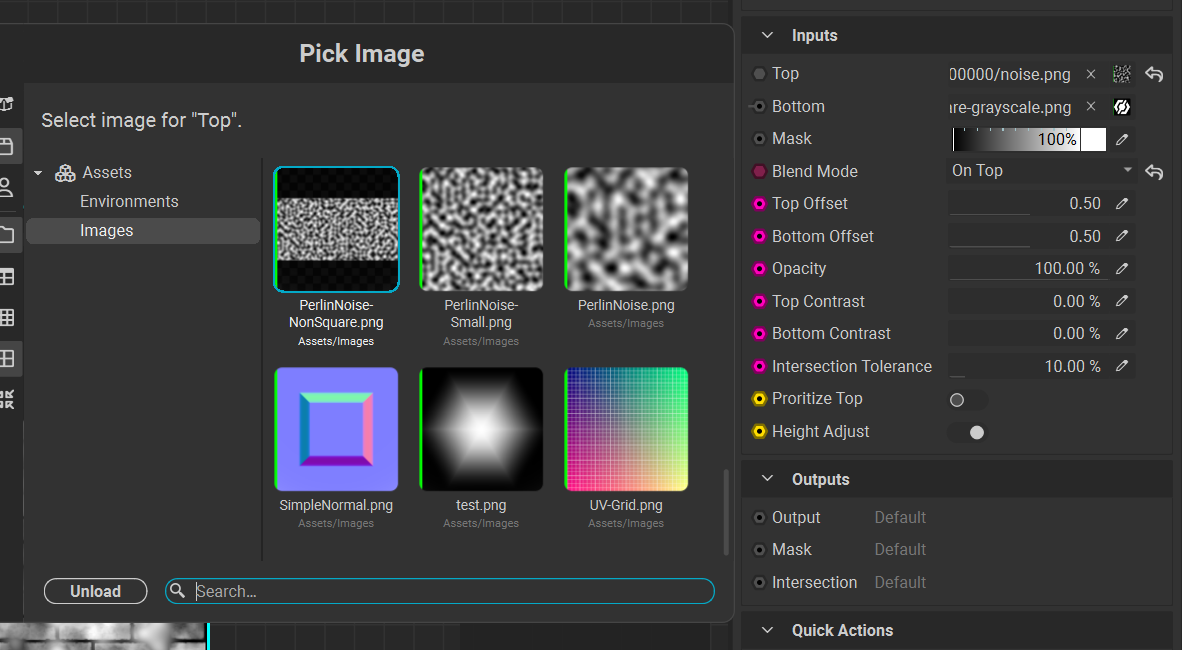Toggle the Prioritize Top switch
Image resolution: width=1182 pixels, height=650 pixels.
click(x=966, y=400)
